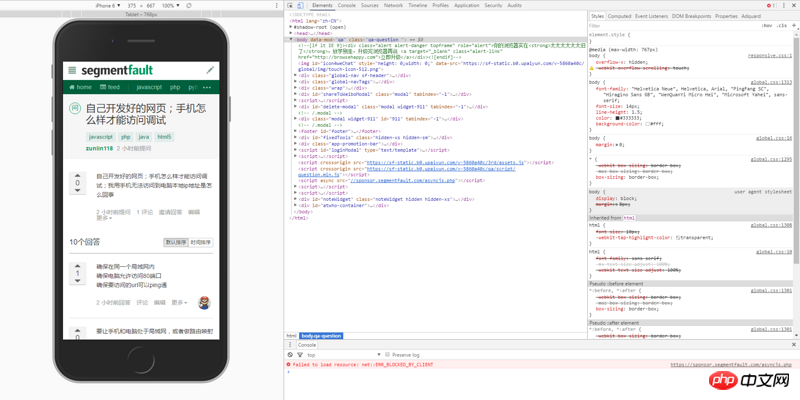Screen dimensions: 800x400
Task: Click the #fff background-color swatch
Action: [647, 124]
